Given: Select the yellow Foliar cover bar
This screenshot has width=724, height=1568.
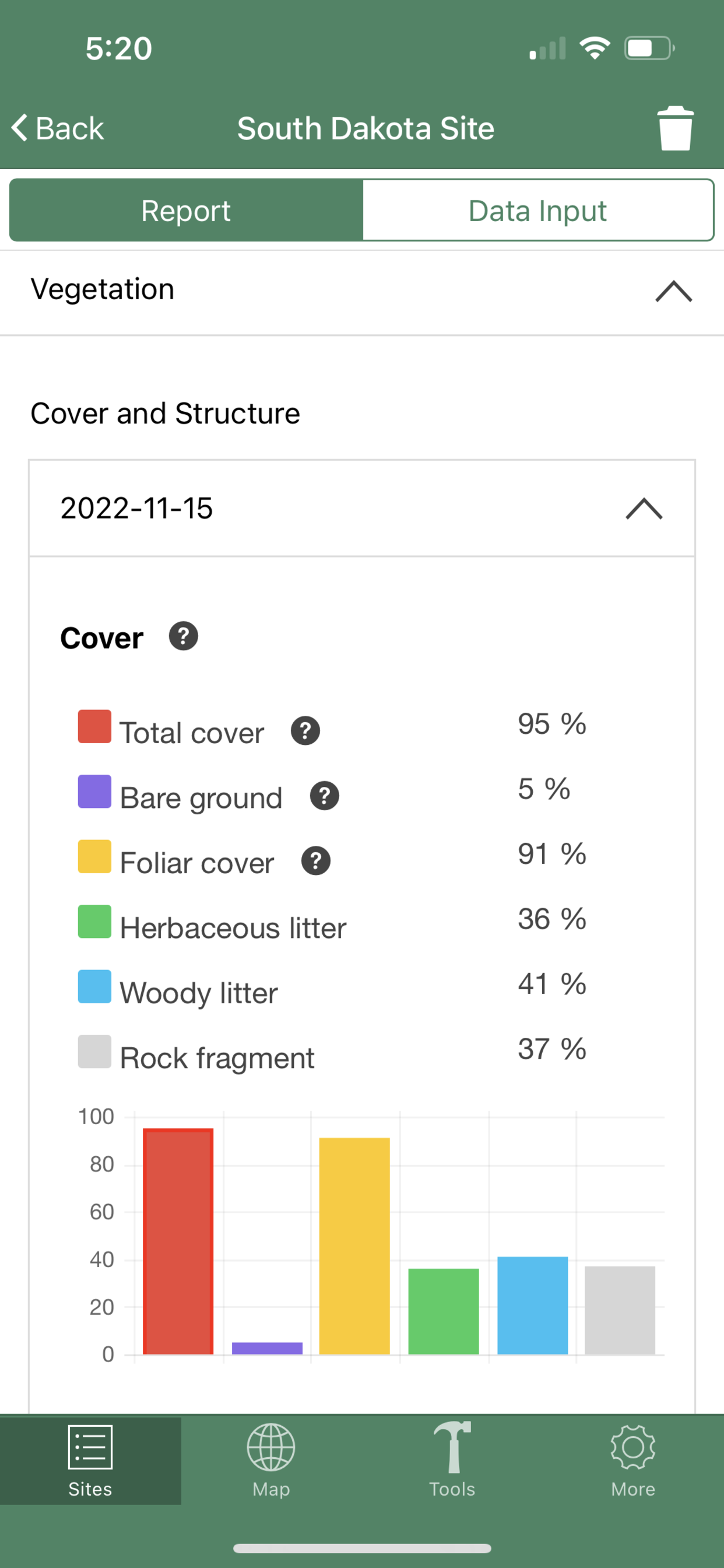Looking at the screenshot, I should (354, 1246).
